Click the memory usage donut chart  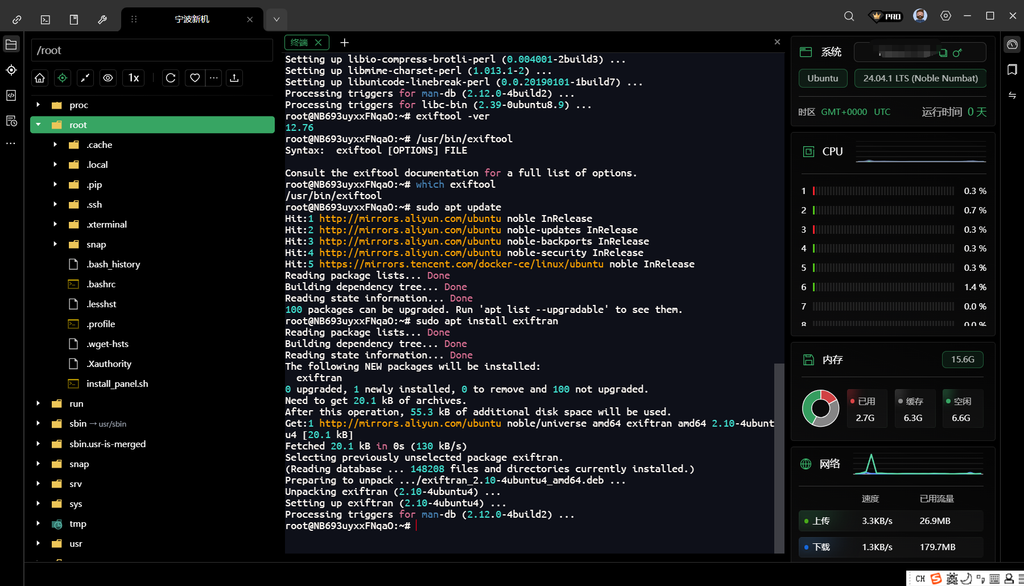pos(820,408)
